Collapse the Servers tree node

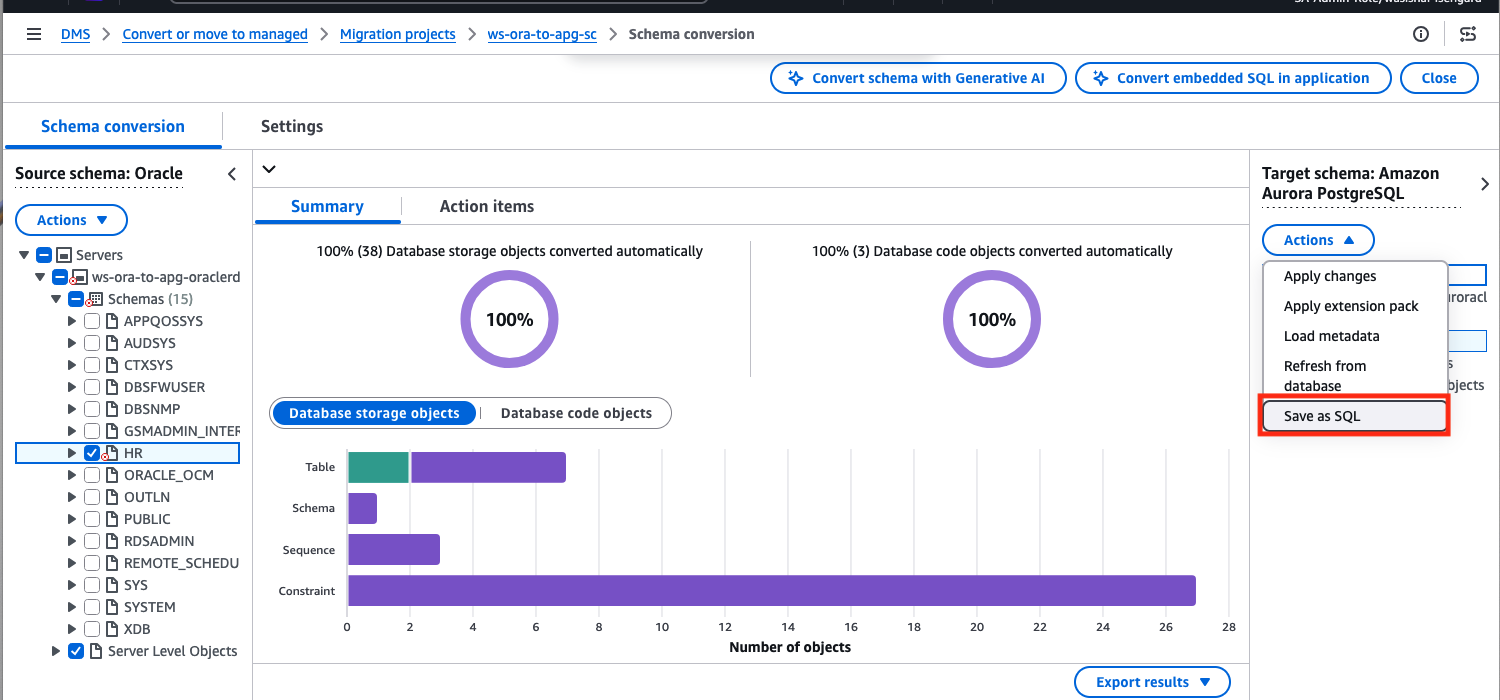[24, 255]
